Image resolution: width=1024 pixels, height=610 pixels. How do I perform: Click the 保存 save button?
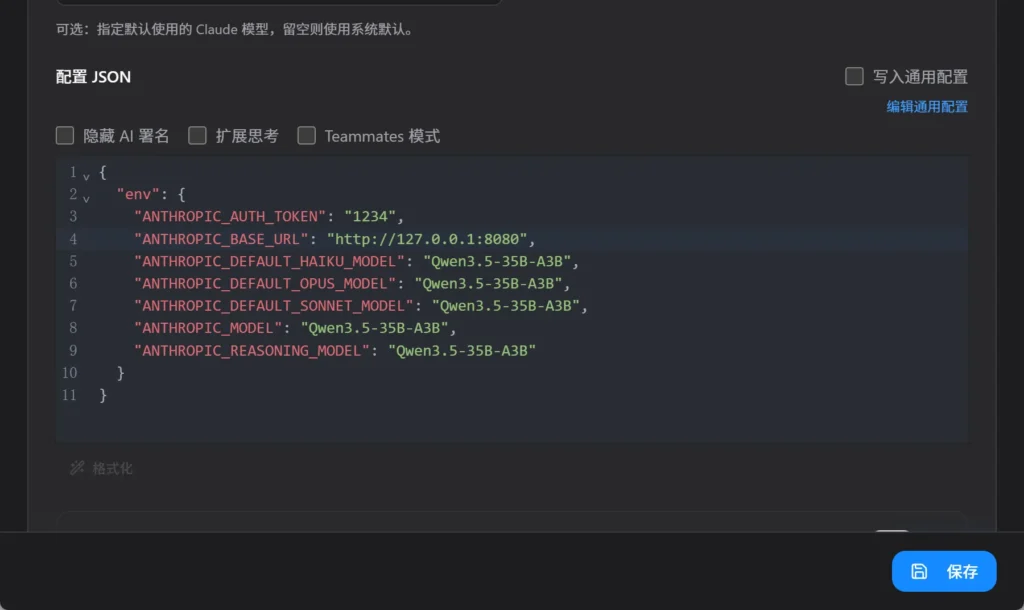tap(943, 571)
